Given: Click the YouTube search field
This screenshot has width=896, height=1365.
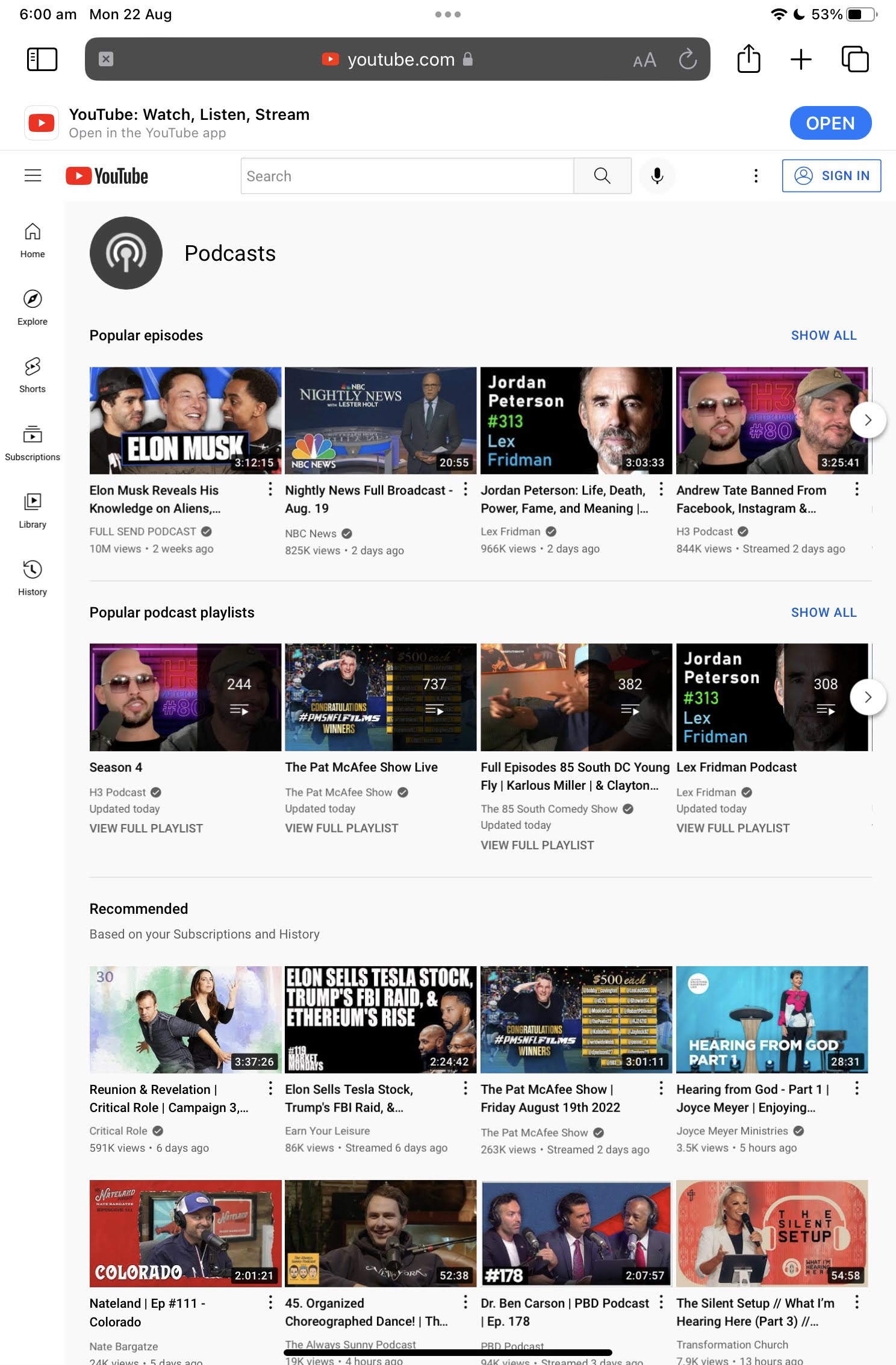Looking at the screenshot, I should [407, 176].
